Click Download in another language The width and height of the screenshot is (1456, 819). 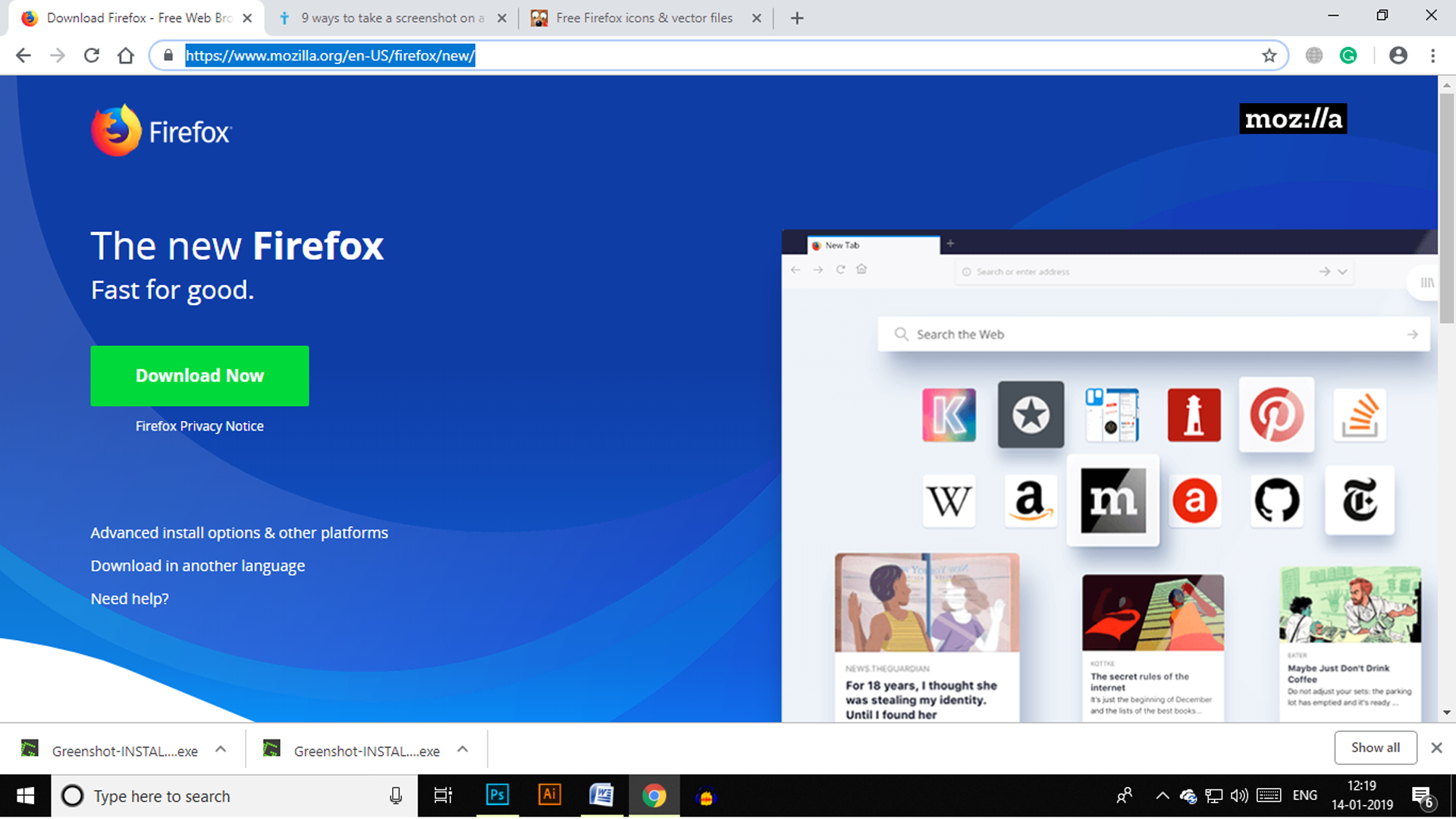pos(197,566)
